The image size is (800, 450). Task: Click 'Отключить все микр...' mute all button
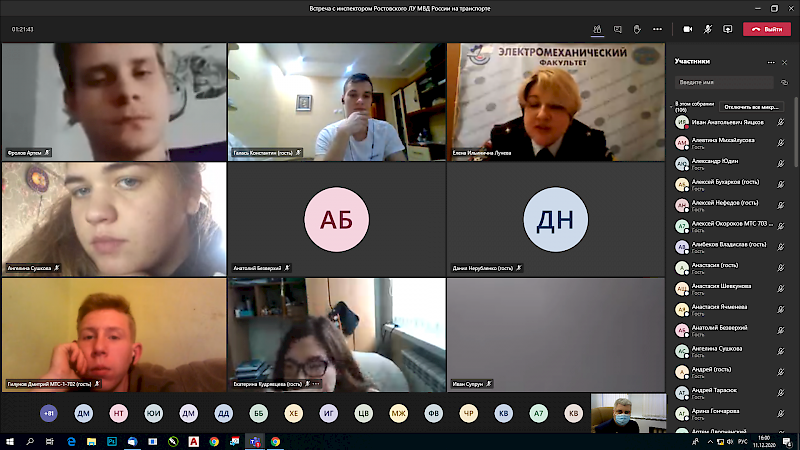tap(750, 105)
